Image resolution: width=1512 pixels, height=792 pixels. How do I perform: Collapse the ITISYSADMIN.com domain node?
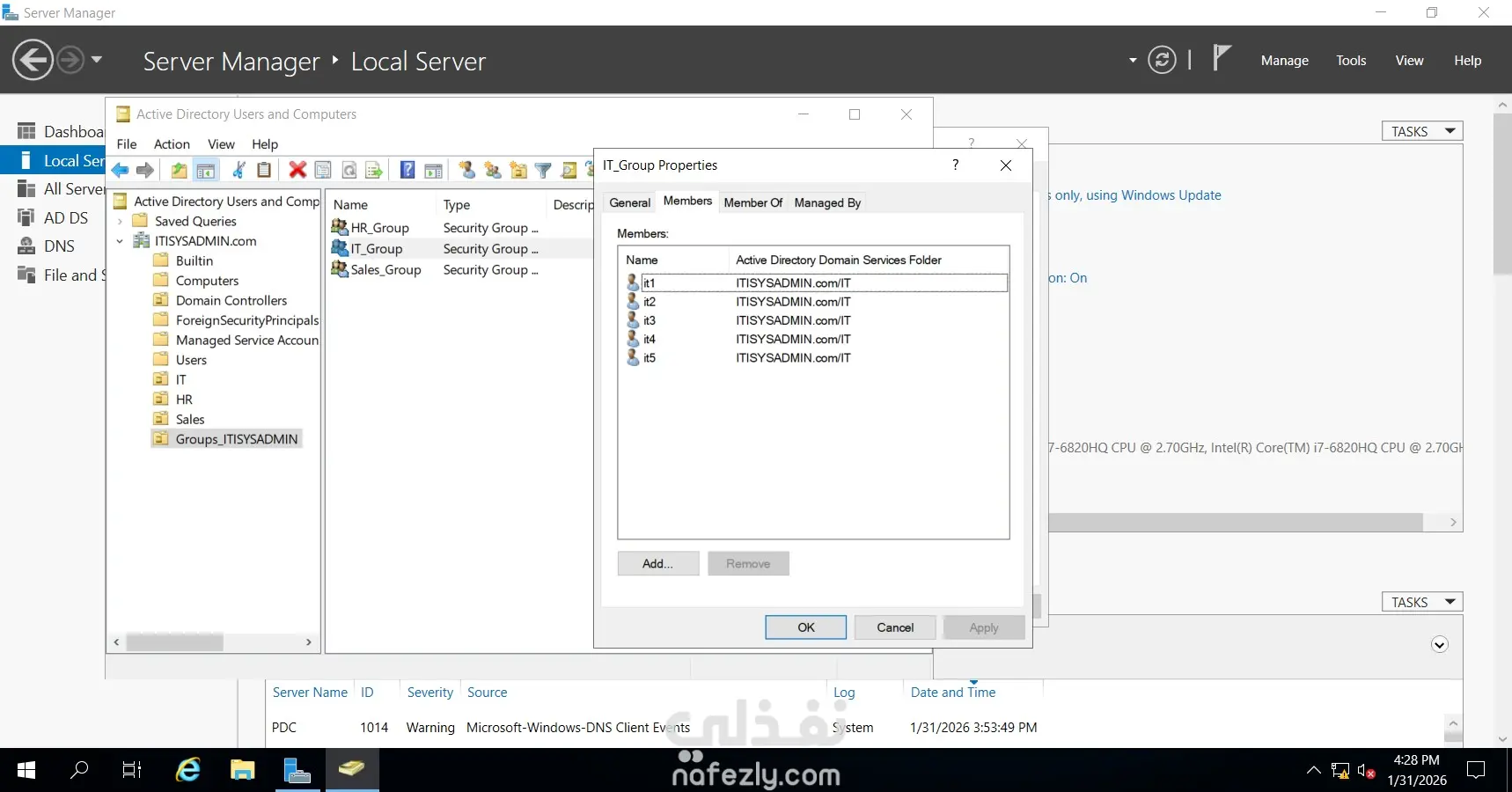tap(120, 241)
